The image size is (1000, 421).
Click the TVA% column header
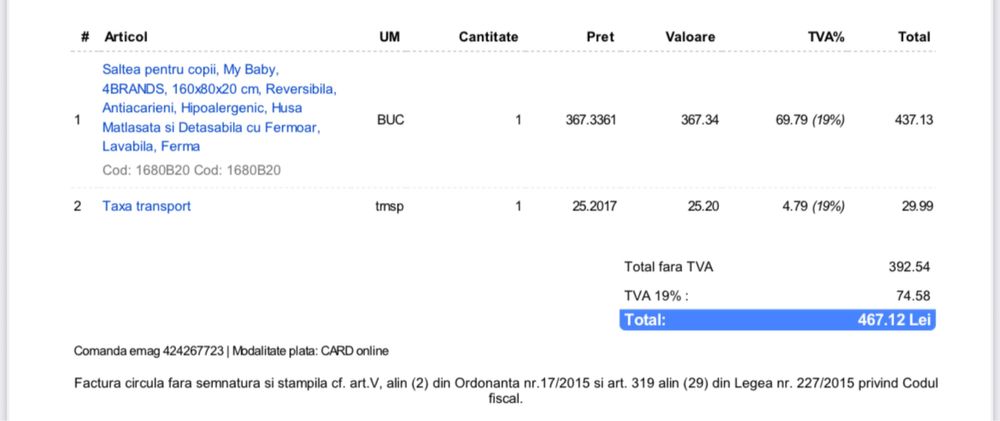tap(826, 37)
